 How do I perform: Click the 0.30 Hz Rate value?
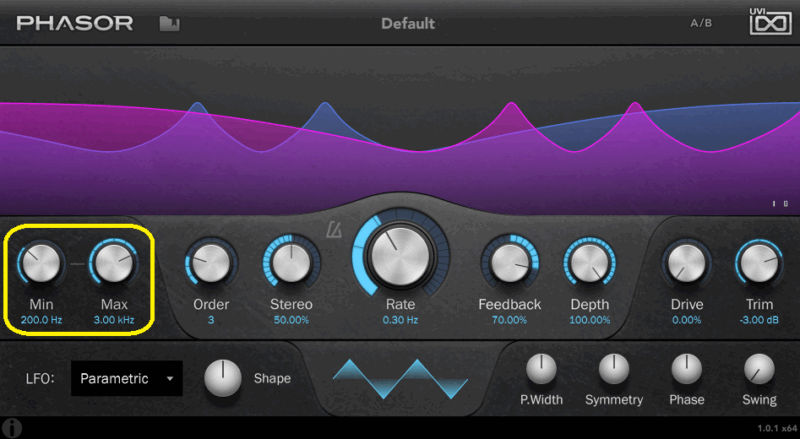401,321
